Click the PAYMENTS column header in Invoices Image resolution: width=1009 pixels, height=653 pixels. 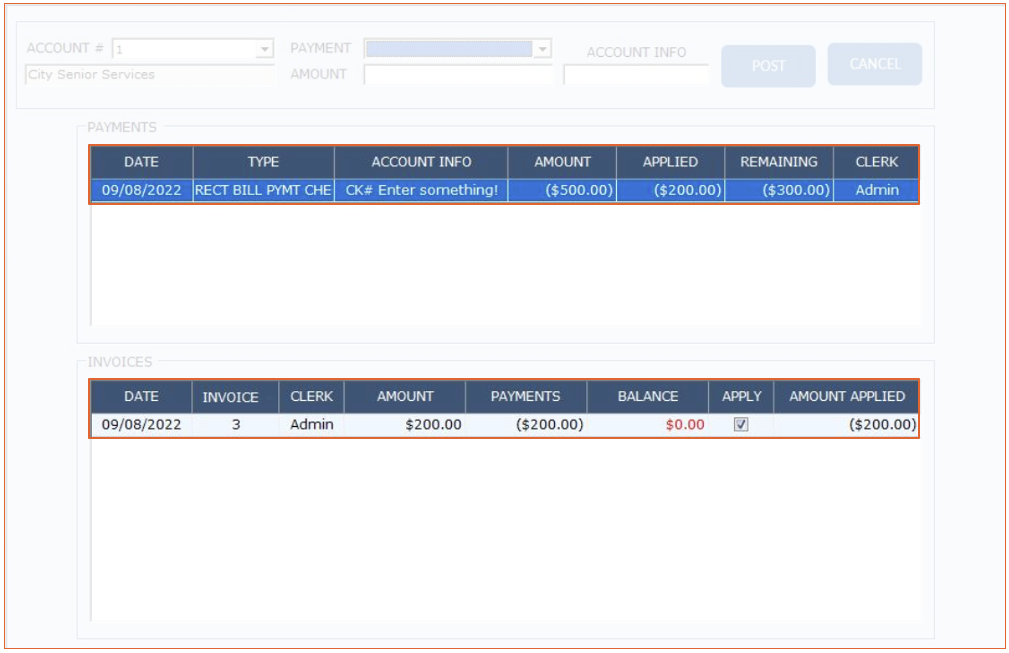[525, 397]
